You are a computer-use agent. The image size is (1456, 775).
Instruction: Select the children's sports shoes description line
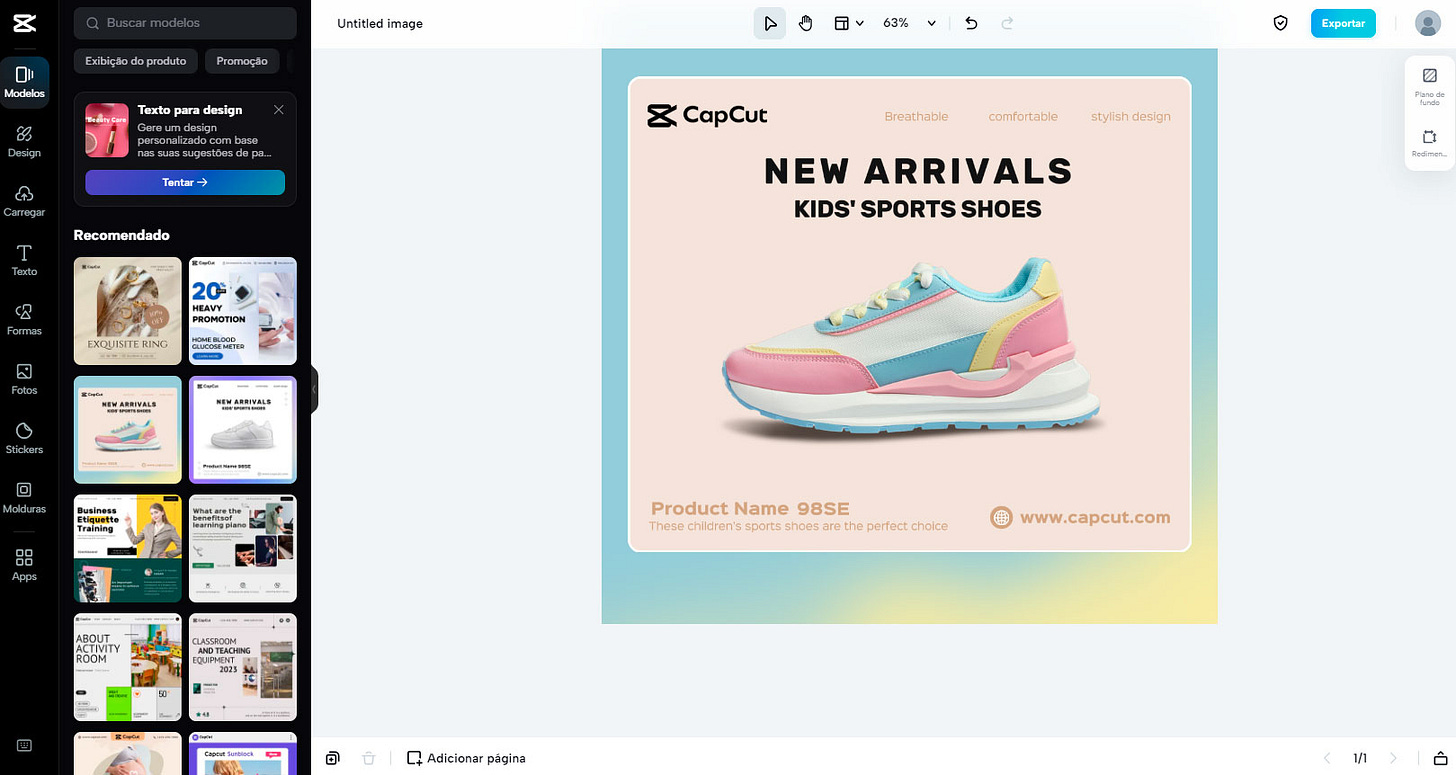click(x=798, y=526)
